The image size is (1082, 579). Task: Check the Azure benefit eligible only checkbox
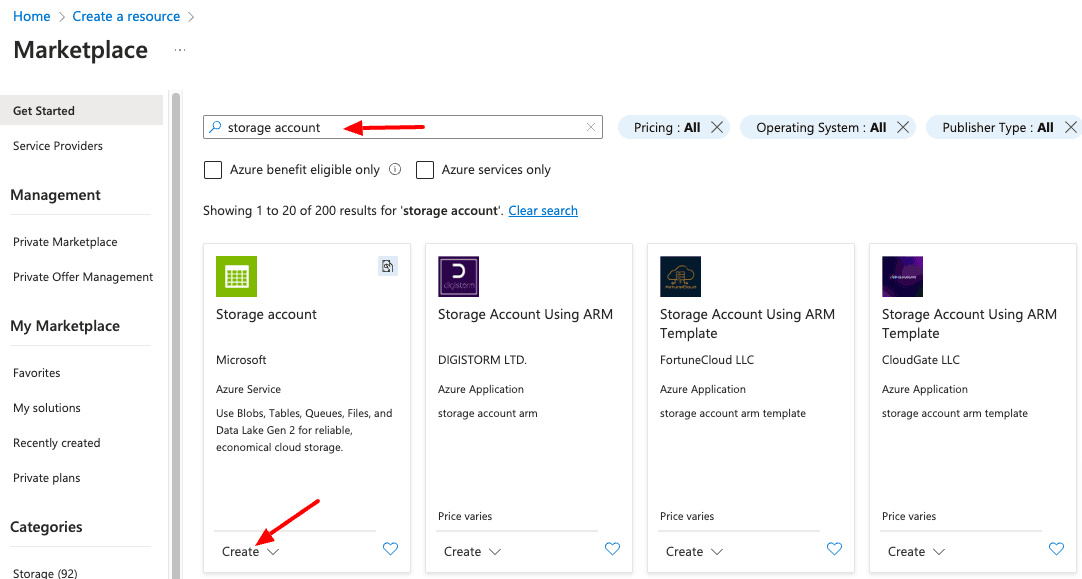coord(212,170)
